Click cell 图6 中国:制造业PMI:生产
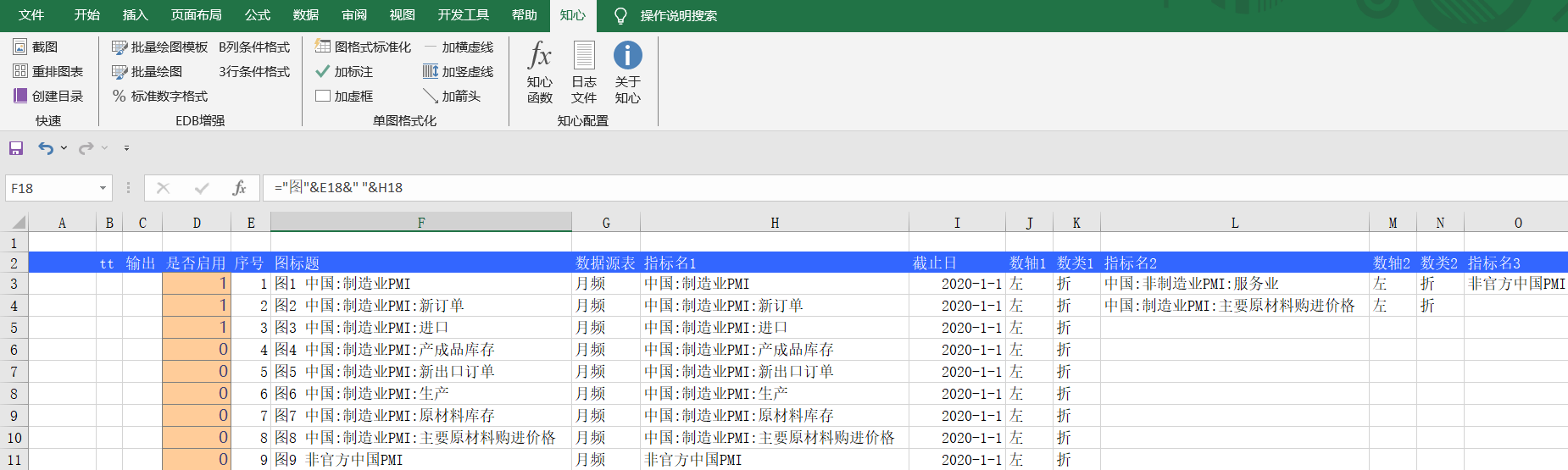The height and width of the screenshot is (470, 1568). click(x=421, y=394)
